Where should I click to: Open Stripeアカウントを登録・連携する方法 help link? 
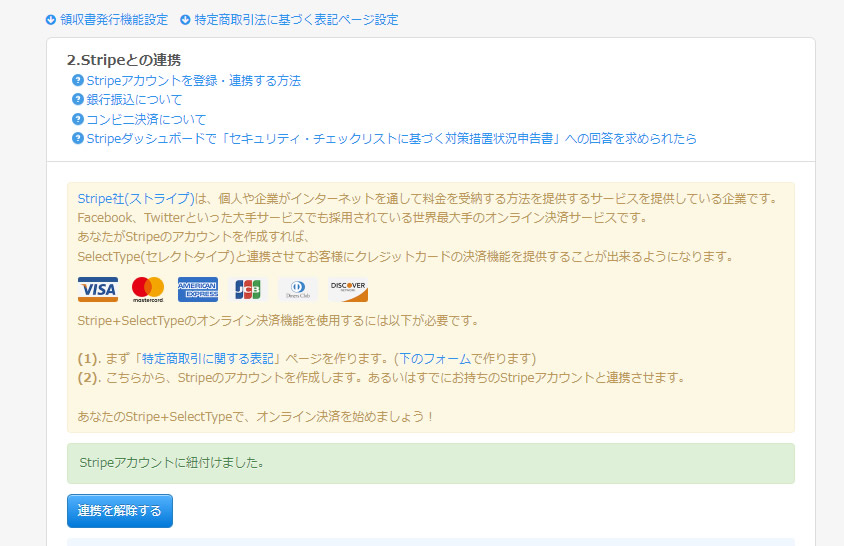click(193, 81)
